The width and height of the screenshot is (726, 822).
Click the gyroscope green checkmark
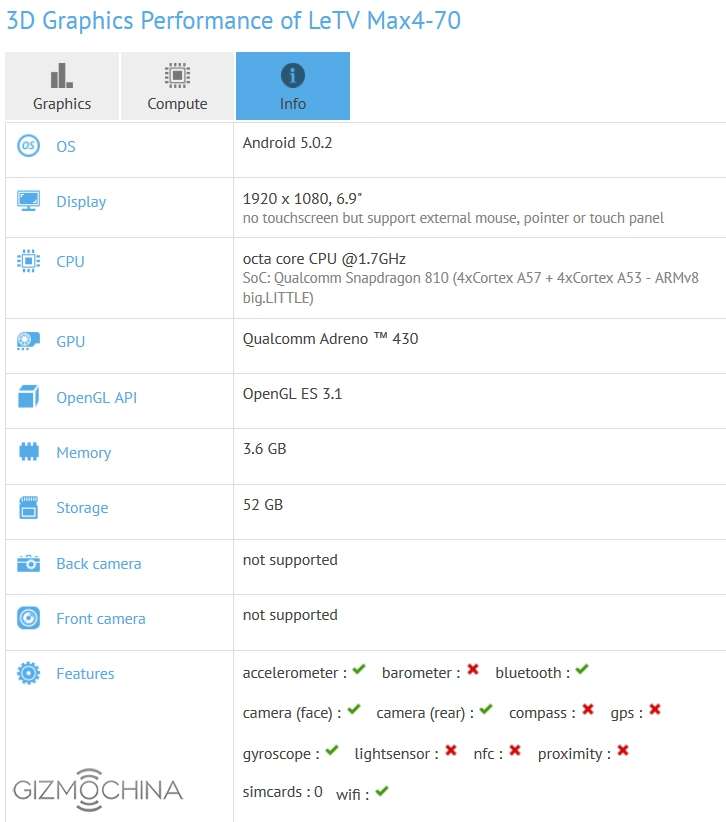pos(332,750)
